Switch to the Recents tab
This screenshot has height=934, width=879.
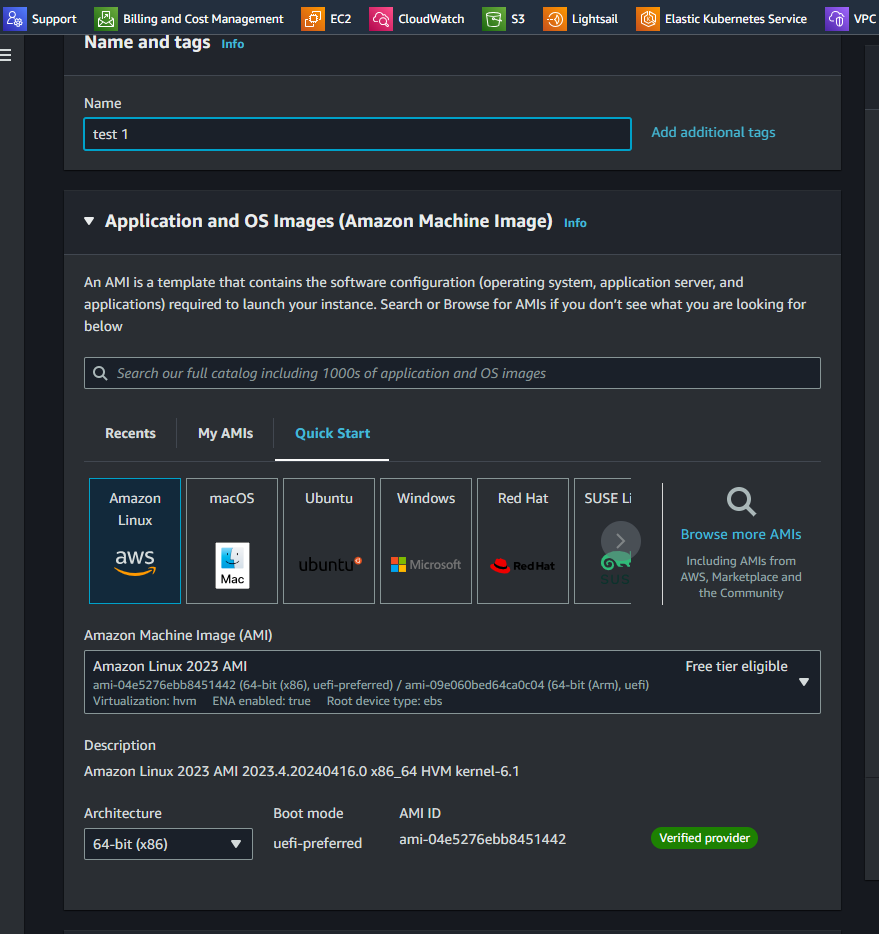click(130, 433)
